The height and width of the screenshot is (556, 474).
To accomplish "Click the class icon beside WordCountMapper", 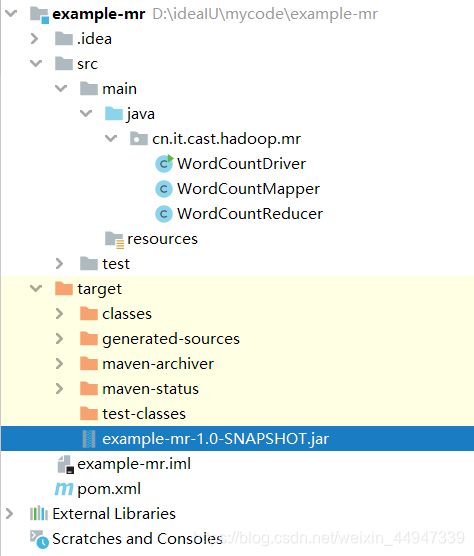I will [x=164, y=189].
